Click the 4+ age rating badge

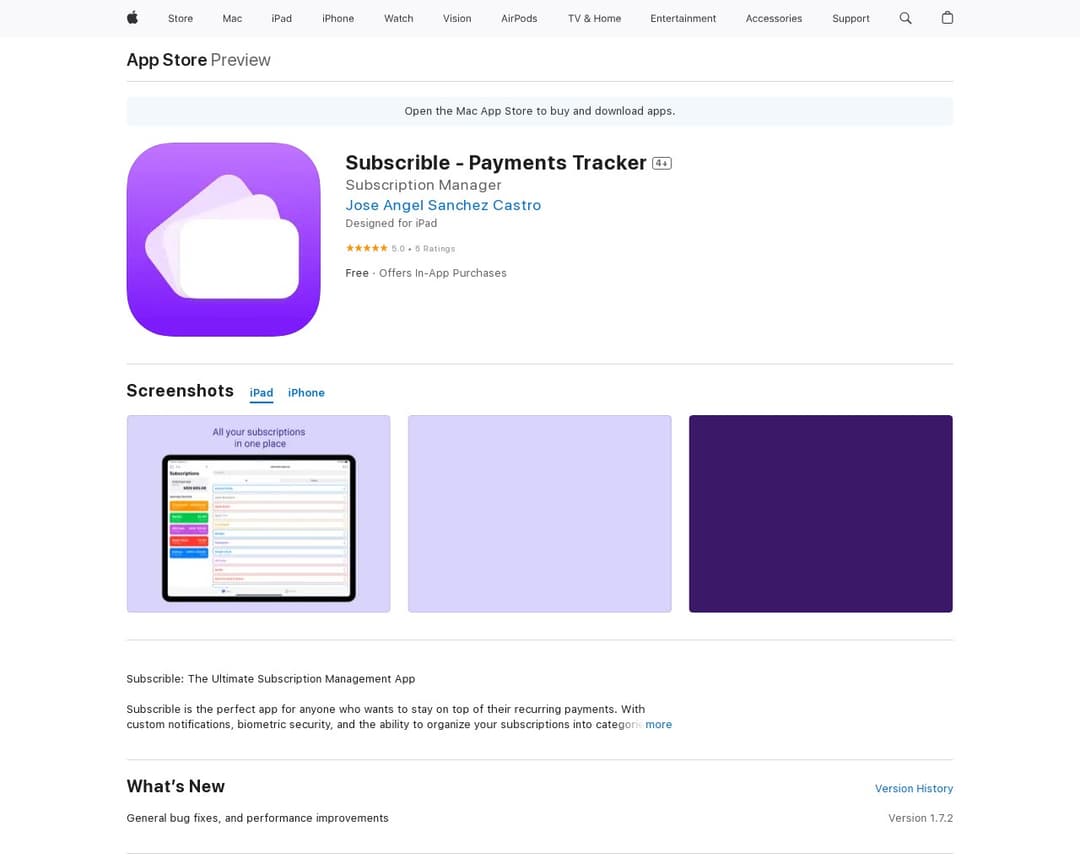tap(661, 163)
